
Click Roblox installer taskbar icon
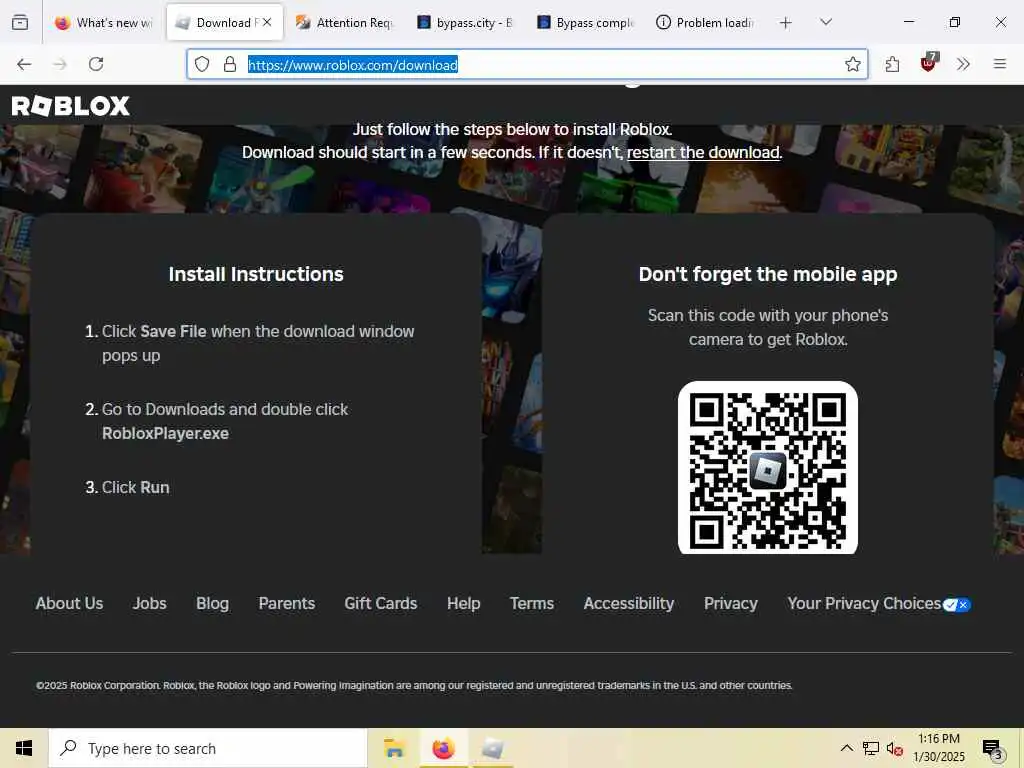point(492,748)
